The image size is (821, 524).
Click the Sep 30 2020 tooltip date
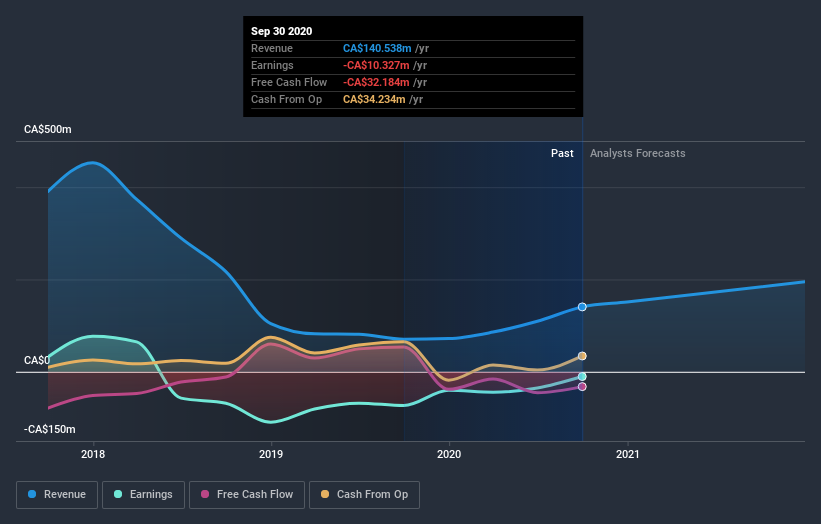click(x=282, y=31)
